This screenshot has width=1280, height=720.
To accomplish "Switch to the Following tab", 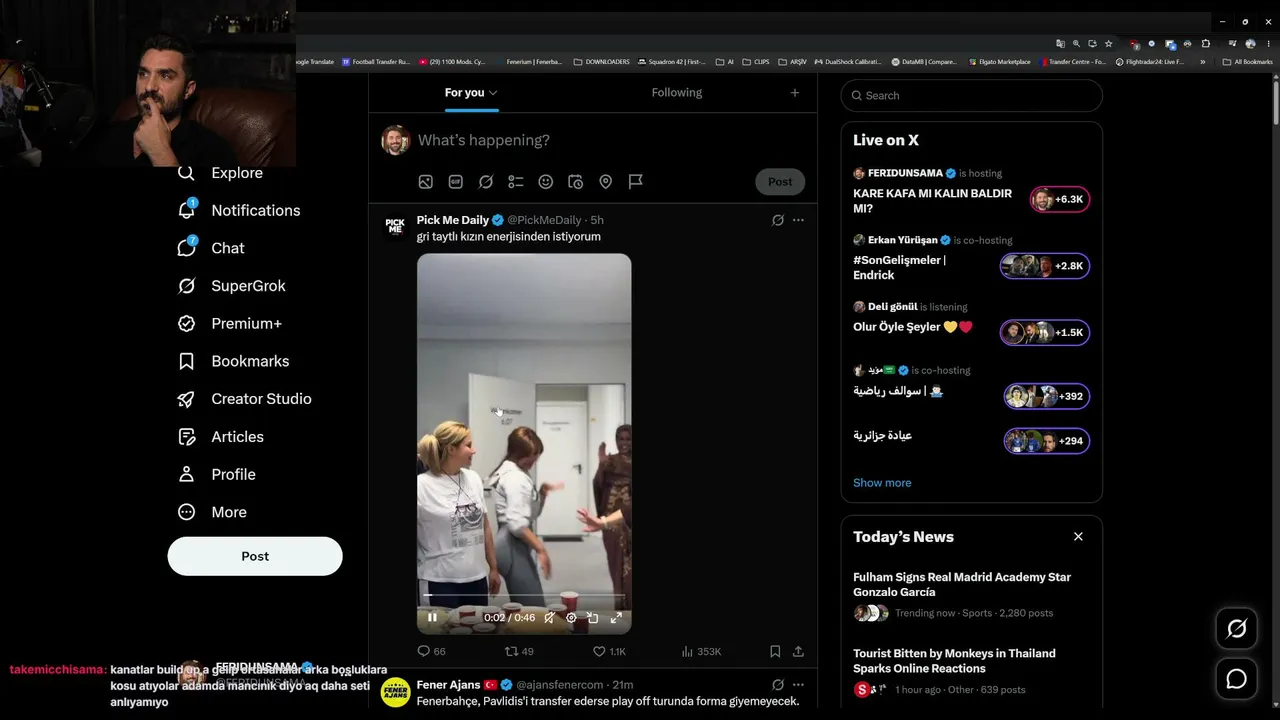I will pyautogui.click(x=677, y=92).
